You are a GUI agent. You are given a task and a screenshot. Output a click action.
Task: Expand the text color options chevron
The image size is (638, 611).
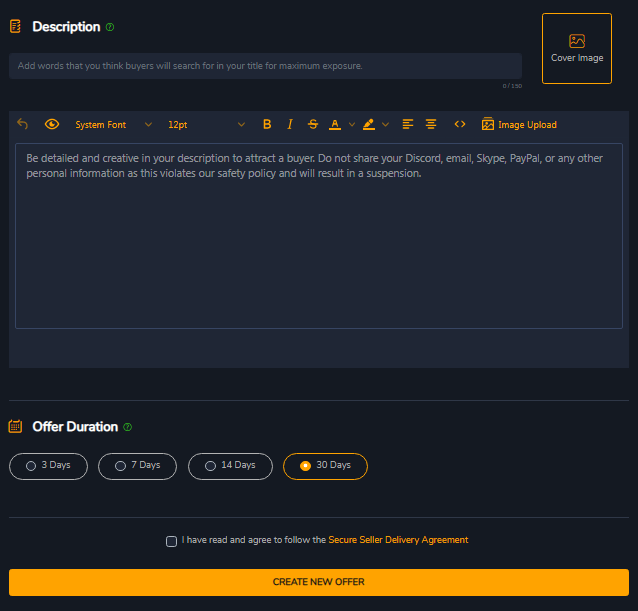(x=352, y=124)
